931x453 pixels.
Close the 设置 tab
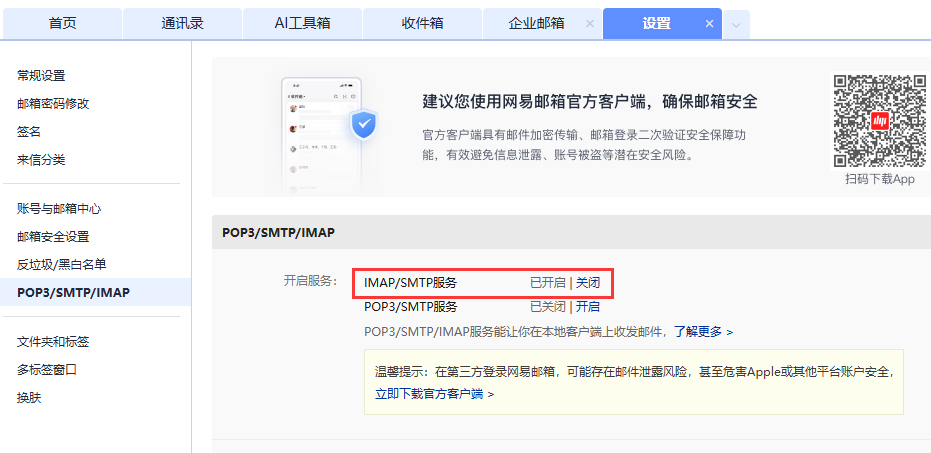[x=709, y=24]
